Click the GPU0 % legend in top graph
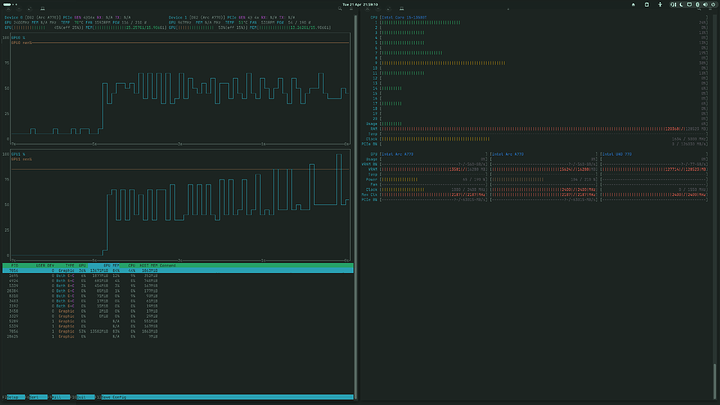The width and height of the screenshot is (720, 405). tap(18, 38)
